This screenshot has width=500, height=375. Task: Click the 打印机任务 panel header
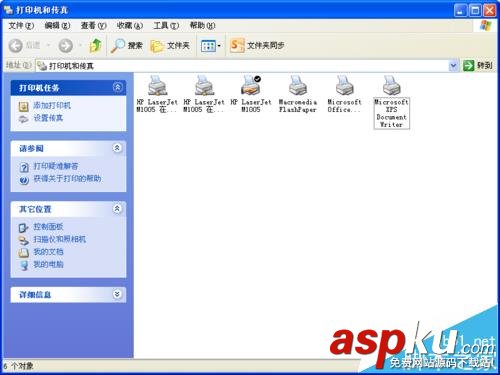pos(68,88)
